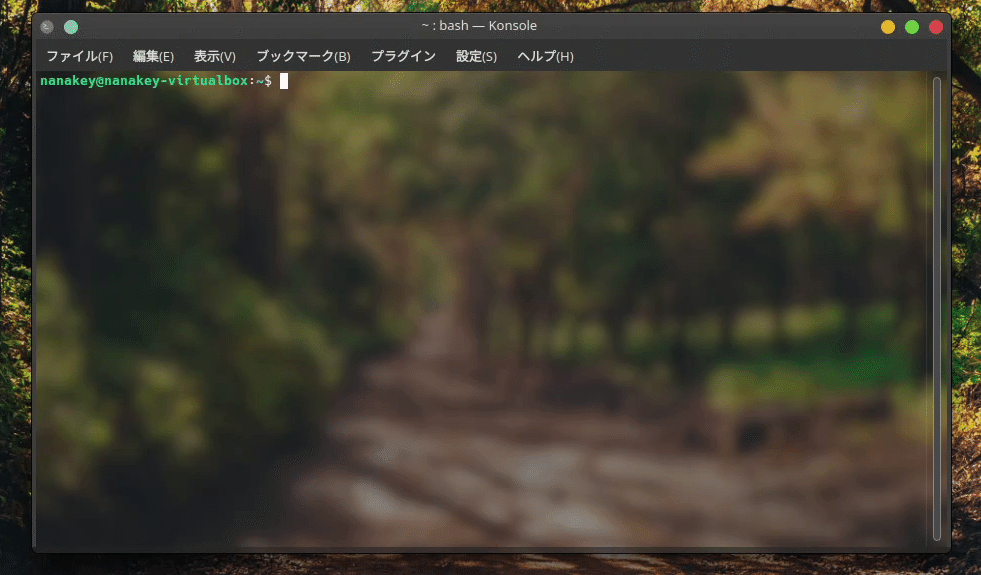Close Konsole with the red button

pyautogui.click(x=936, y=27)
